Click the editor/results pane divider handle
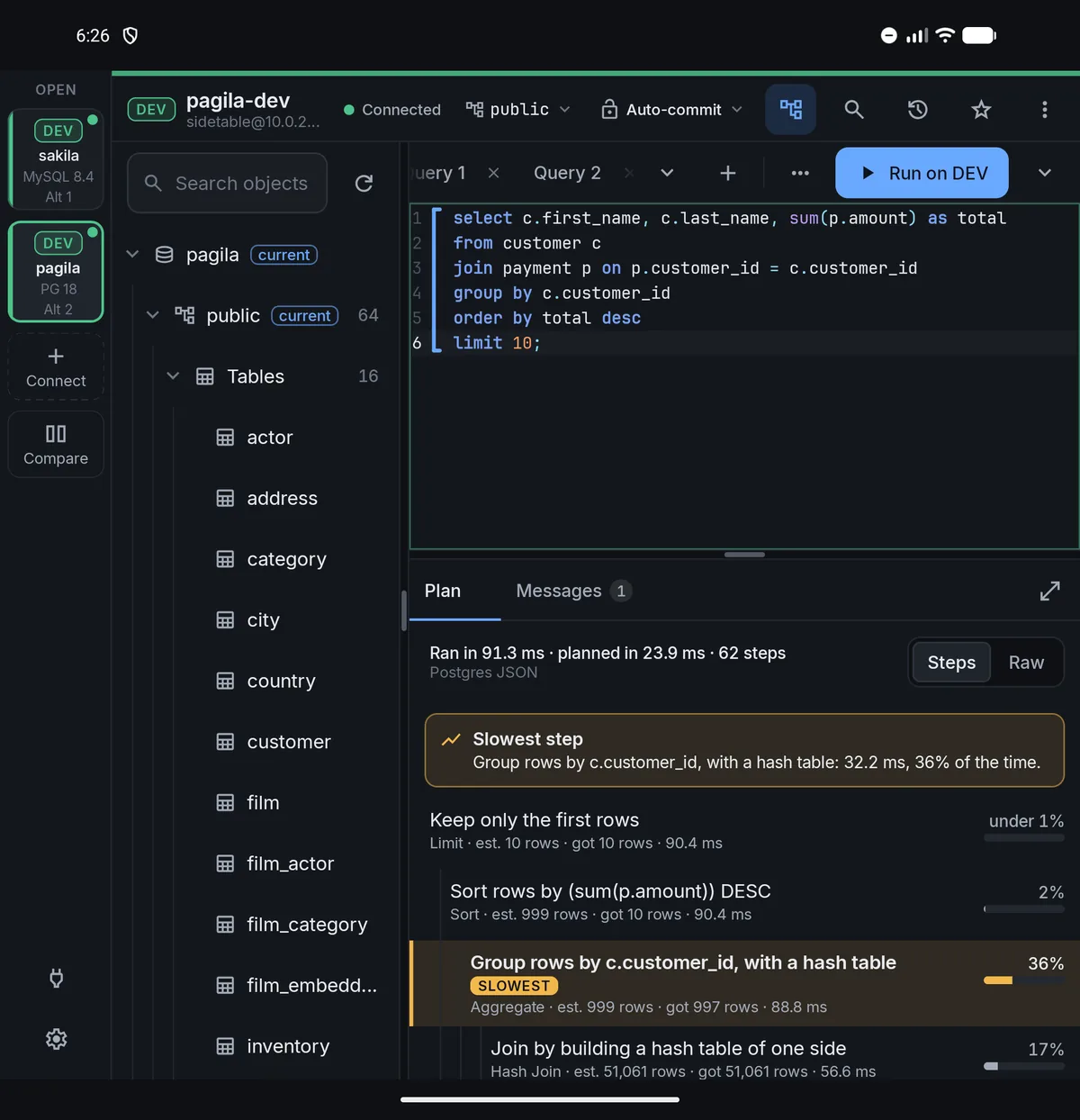Viewport: 1080px width, 1120px height. point(744,555)
